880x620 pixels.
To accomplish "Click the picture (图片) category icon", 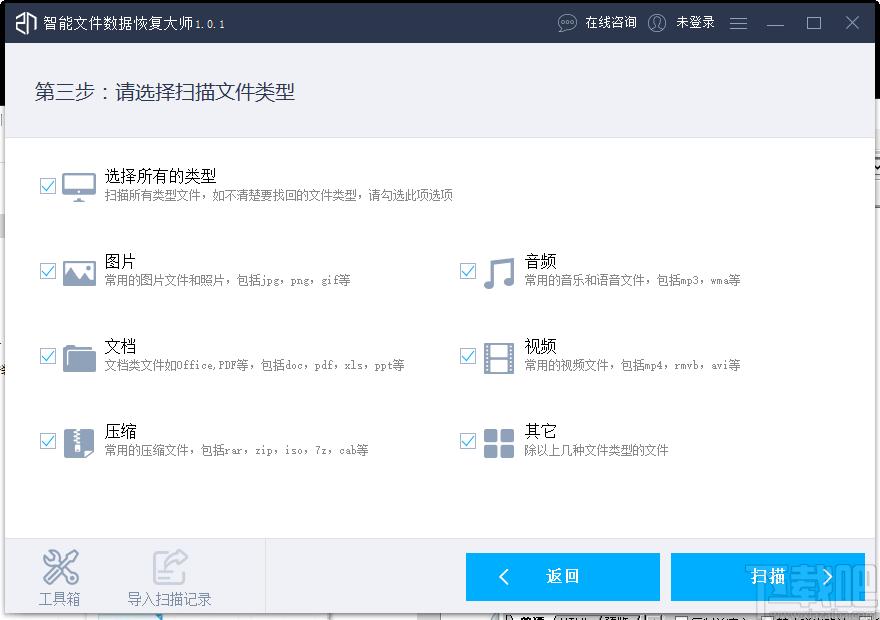I will coord(79,272).
